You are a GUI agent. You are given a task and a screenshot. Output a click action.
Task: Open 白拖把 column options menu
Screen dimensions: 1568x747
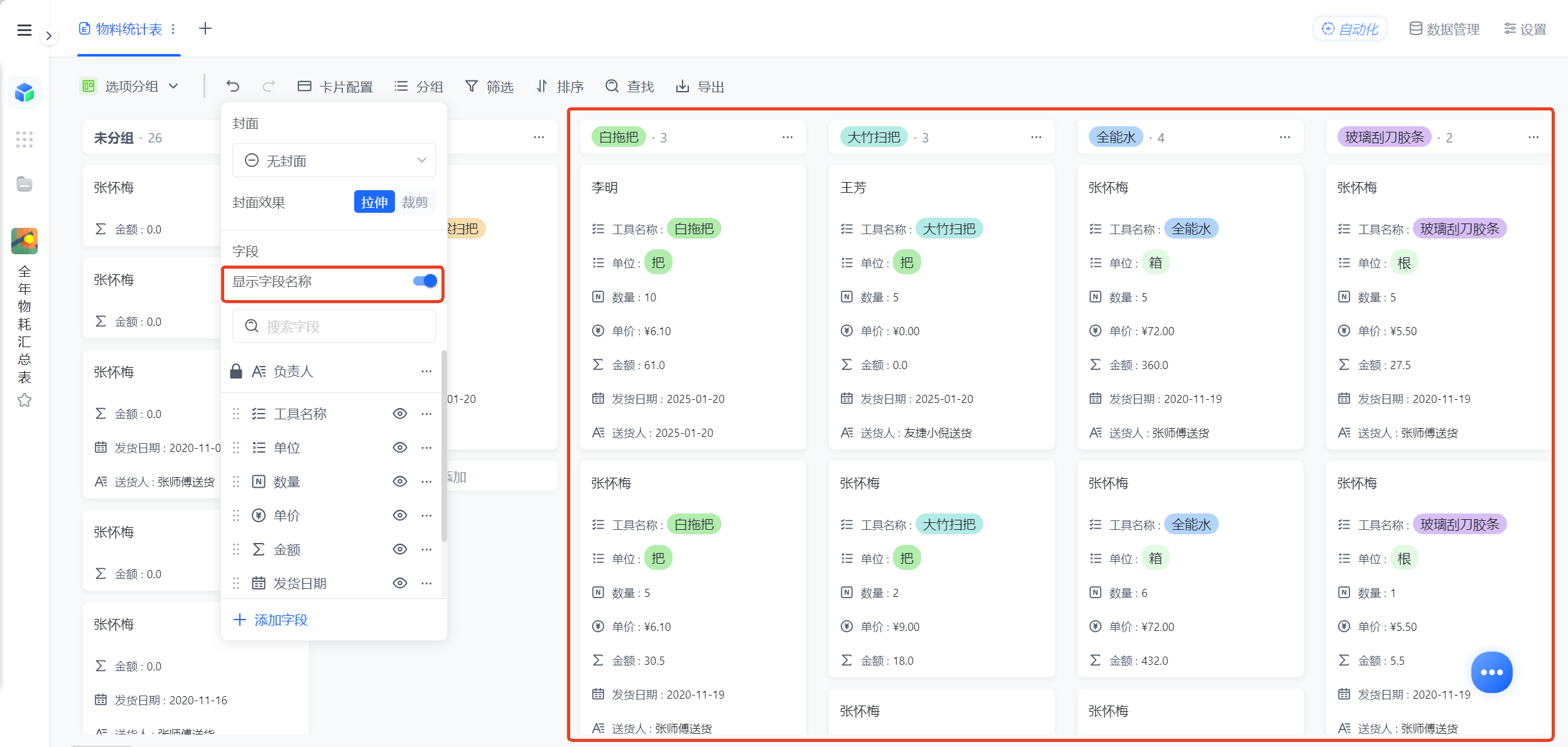[787, 137]
